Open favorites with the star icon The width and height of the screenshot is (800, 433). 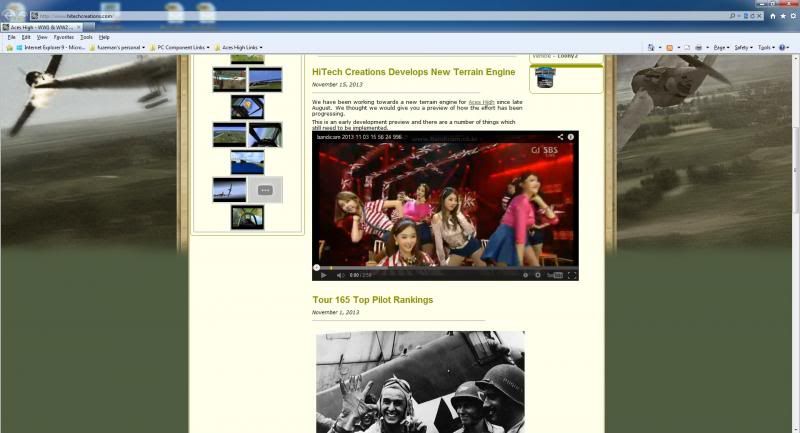tap(783, 16)
